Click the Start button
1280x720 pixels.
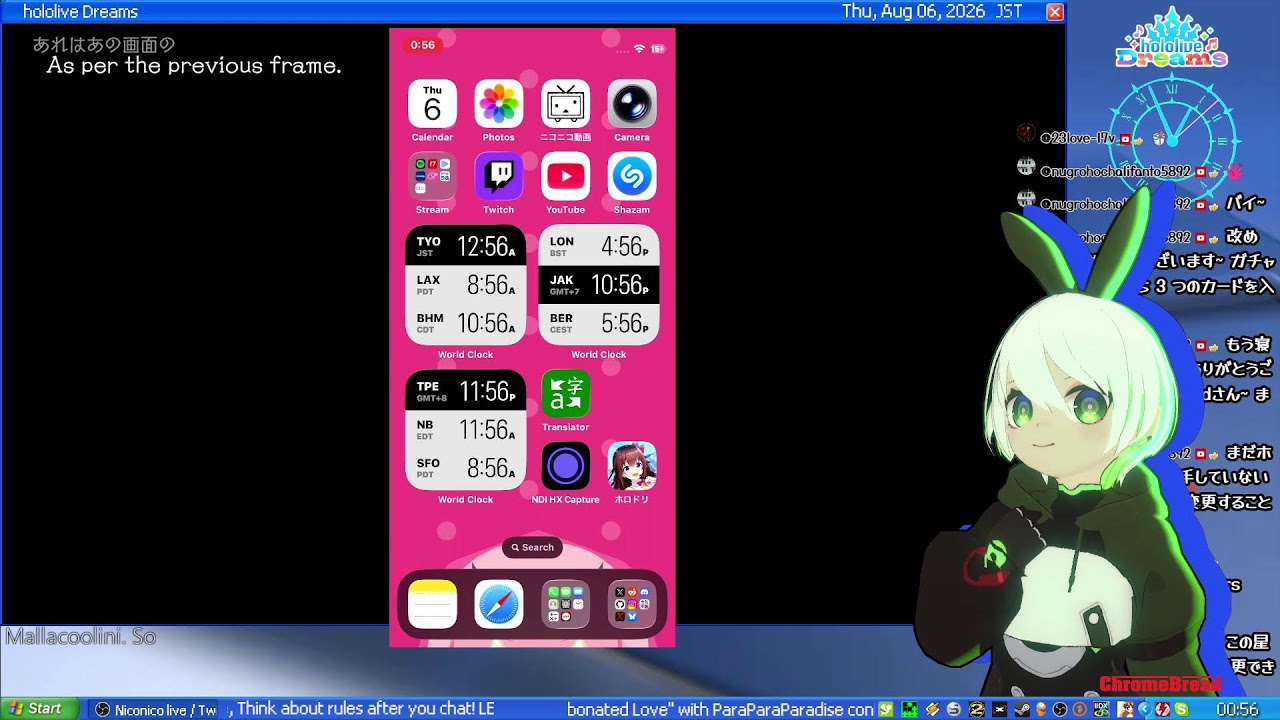click(37, 709)
